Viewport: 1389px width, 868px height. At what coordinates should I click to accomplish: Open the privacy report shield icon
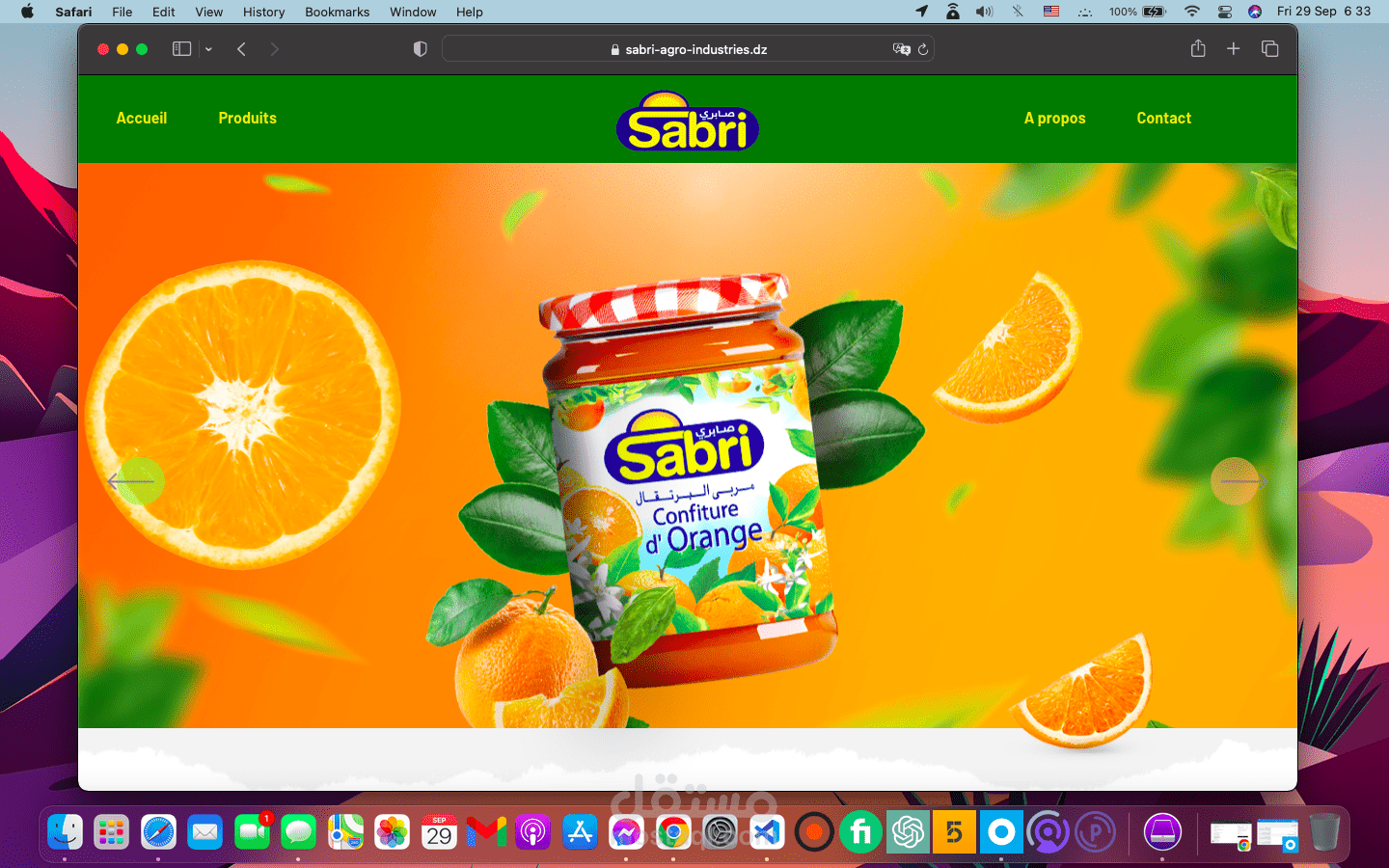click(x=420, y=49)
